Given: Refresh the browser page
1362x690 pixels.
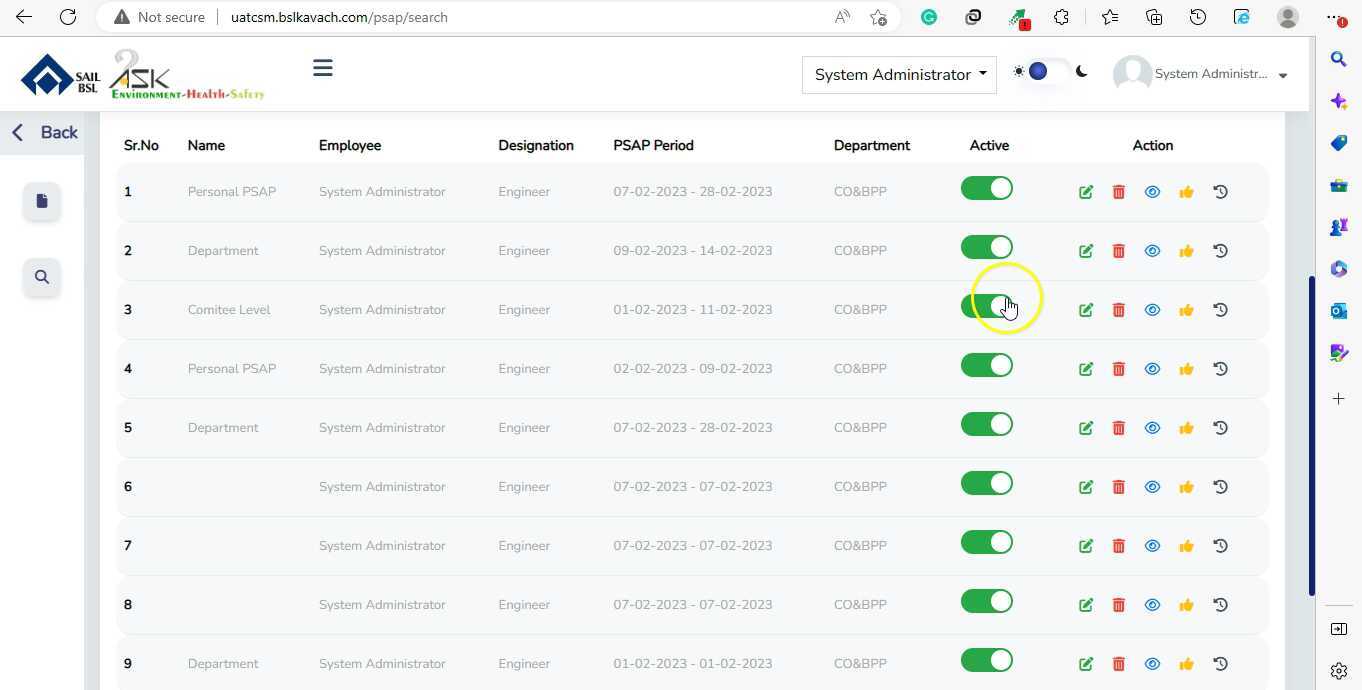Looking at the screenshot, I should point(68,17).
